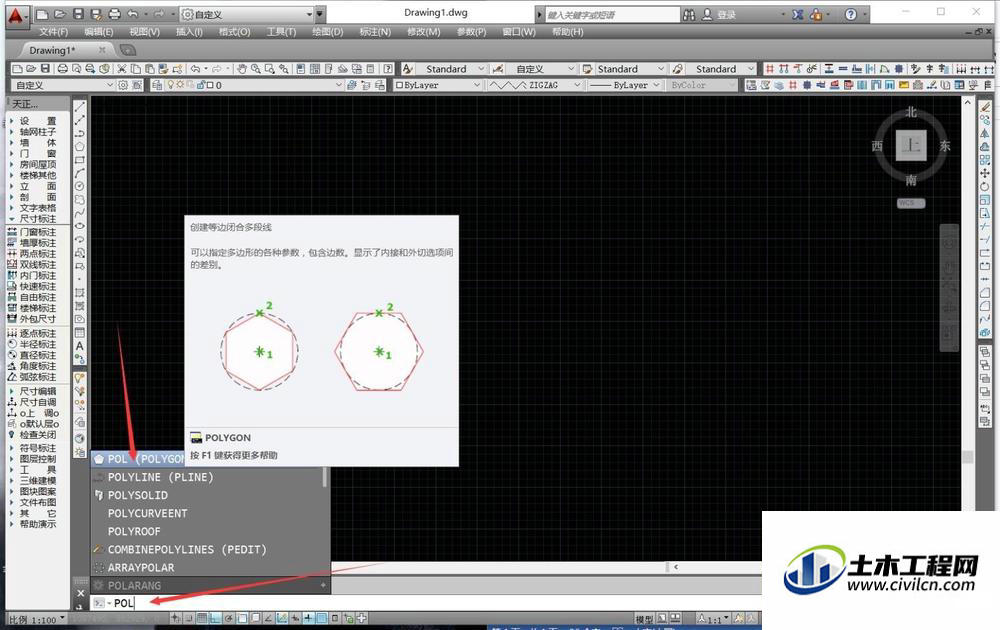Click the Help question mark toolbar icon

(x=387, y=69)
